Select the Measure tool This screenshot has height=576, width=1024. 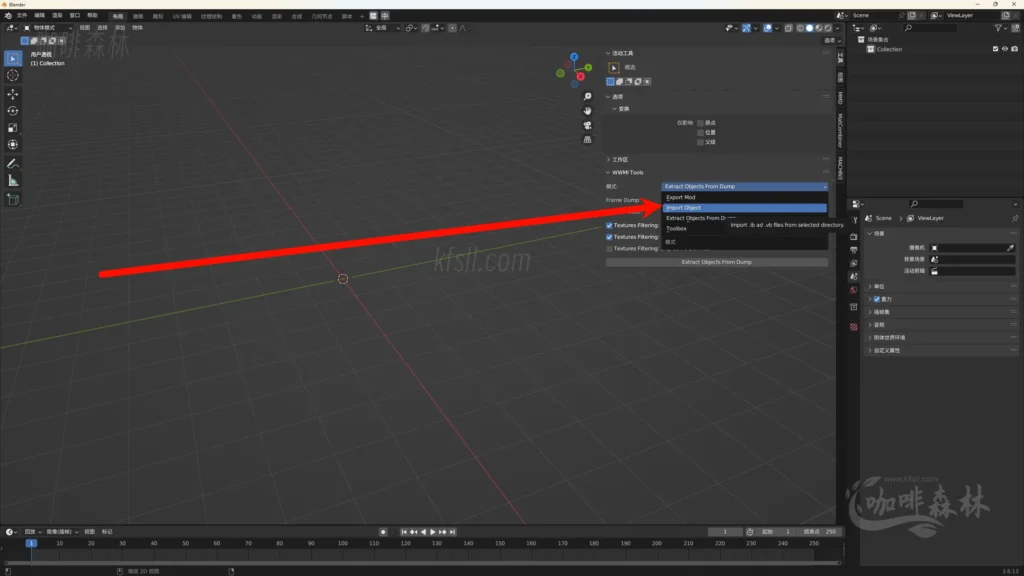(13, 180)
